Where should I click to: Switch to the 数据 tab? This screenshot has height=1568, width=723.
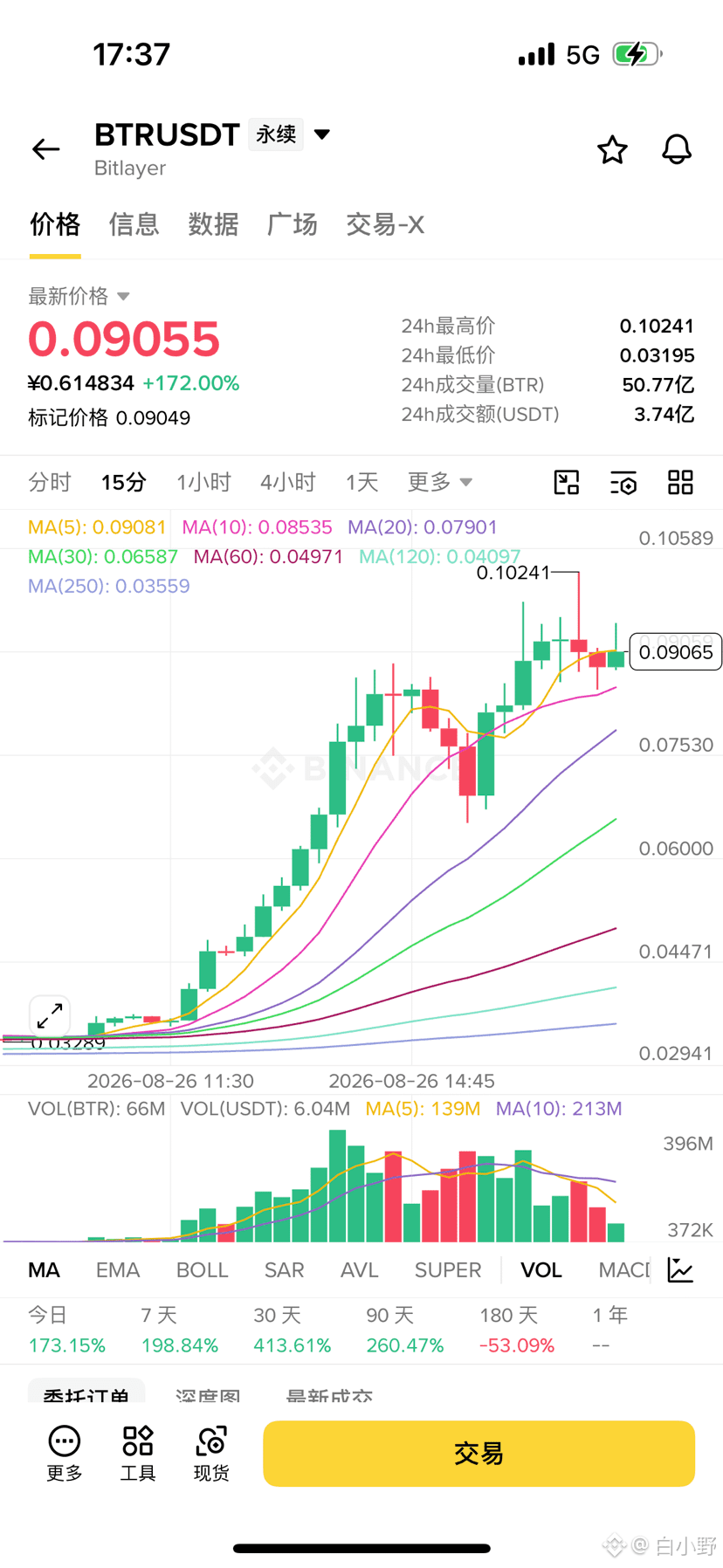(213, 224)
